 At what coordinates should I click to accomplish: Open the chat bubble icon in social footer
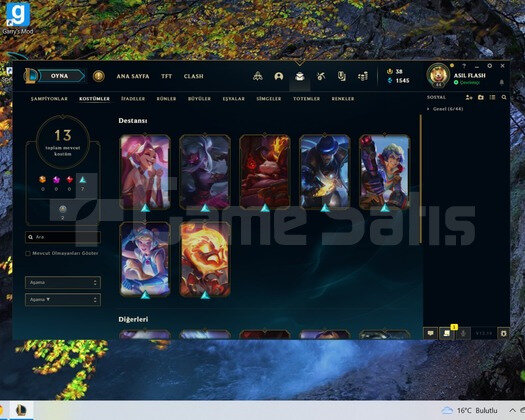click(x=431, y=334)
